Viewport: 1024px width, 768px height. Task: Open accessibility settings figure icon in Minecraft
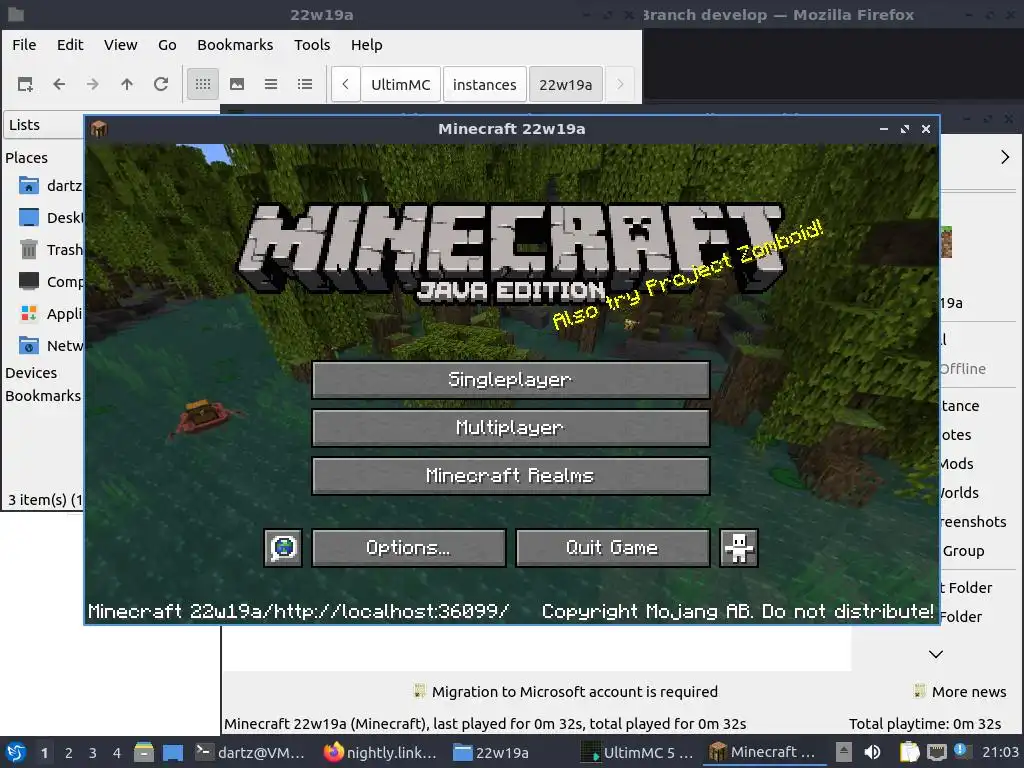tap(739, 547)
